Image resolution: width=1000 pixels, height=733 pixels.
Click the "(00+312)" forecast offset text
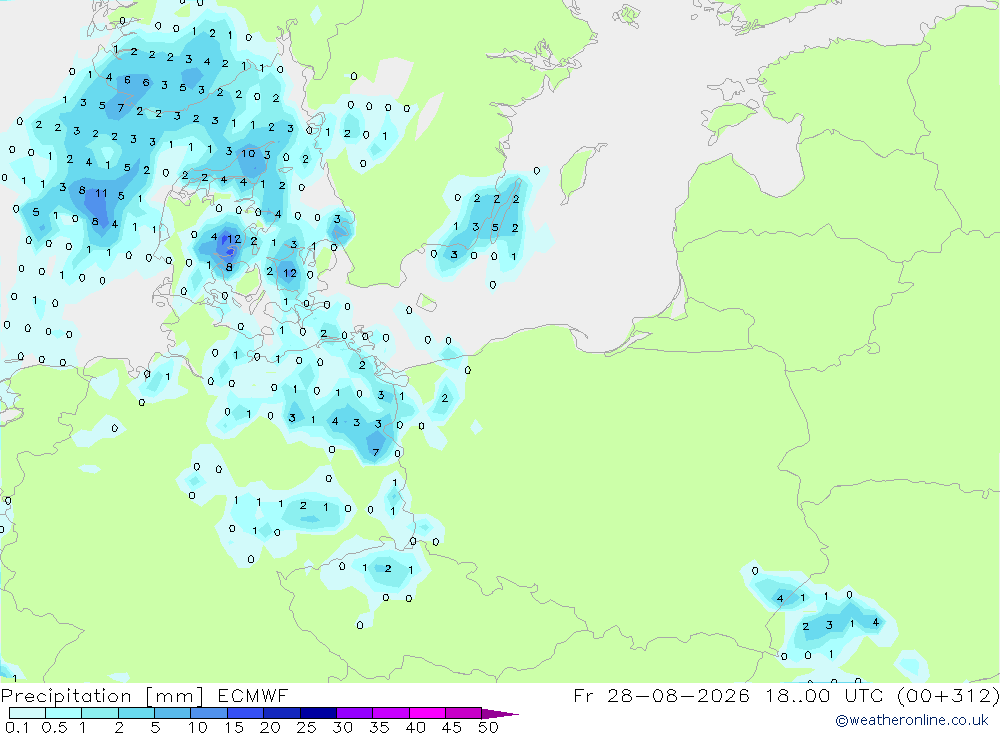coord(949,696)
